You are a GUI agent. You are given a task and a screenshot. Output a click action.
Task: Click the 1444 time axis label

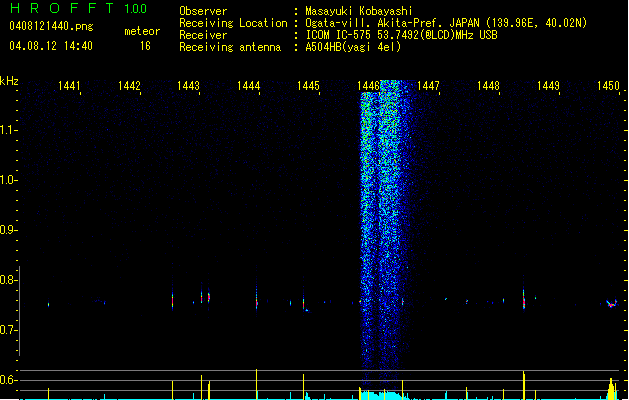(248, 86)
